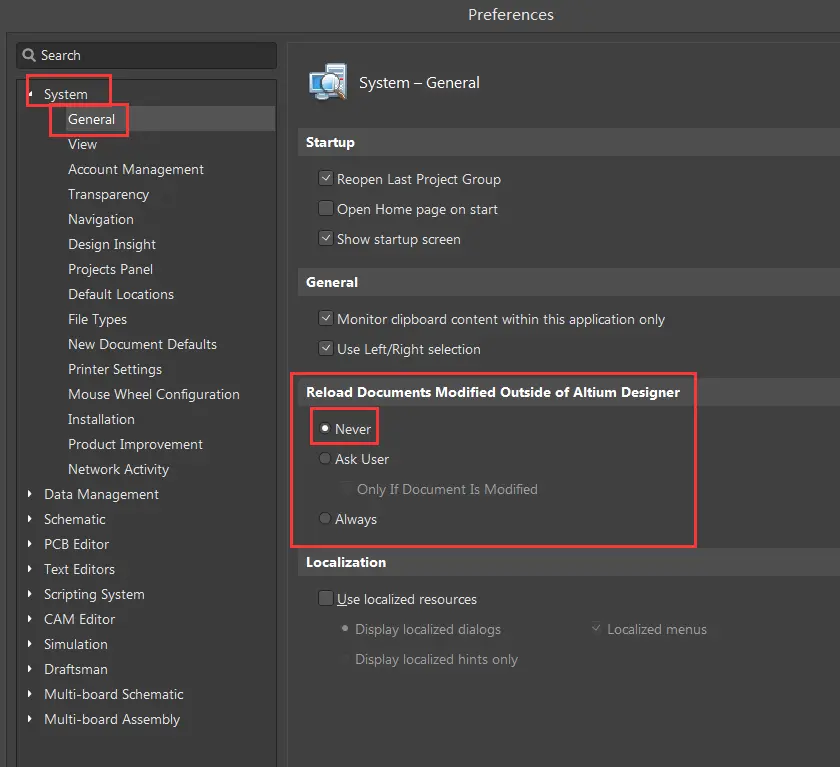Open the File Types page

98,319
